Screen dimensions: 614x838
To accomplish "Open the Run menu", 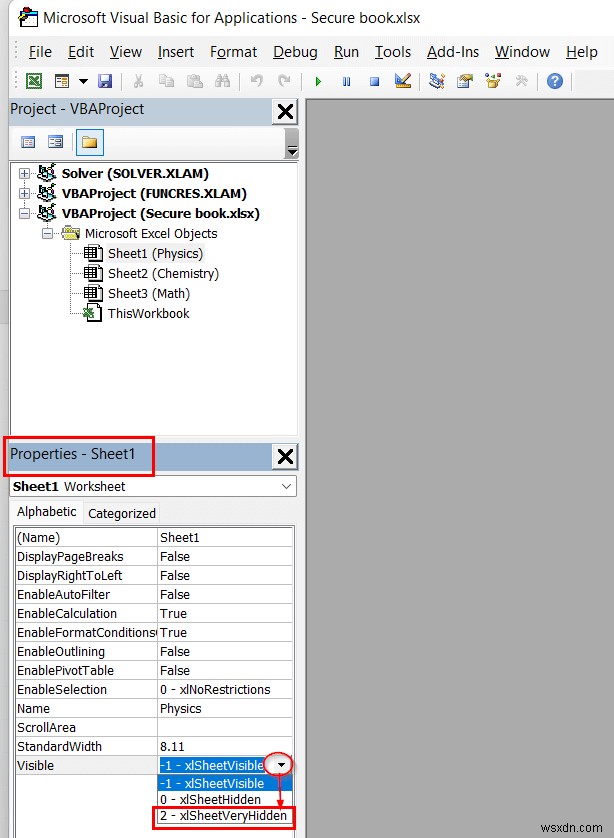I will [x=346, y=52].
